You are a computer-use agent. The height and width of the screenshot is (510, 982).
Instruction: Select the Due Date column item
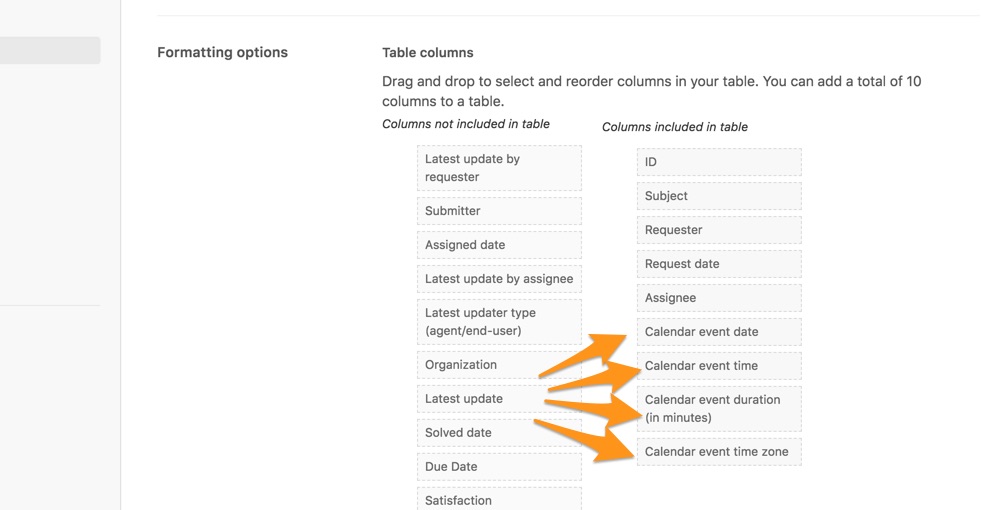[499, 467]
